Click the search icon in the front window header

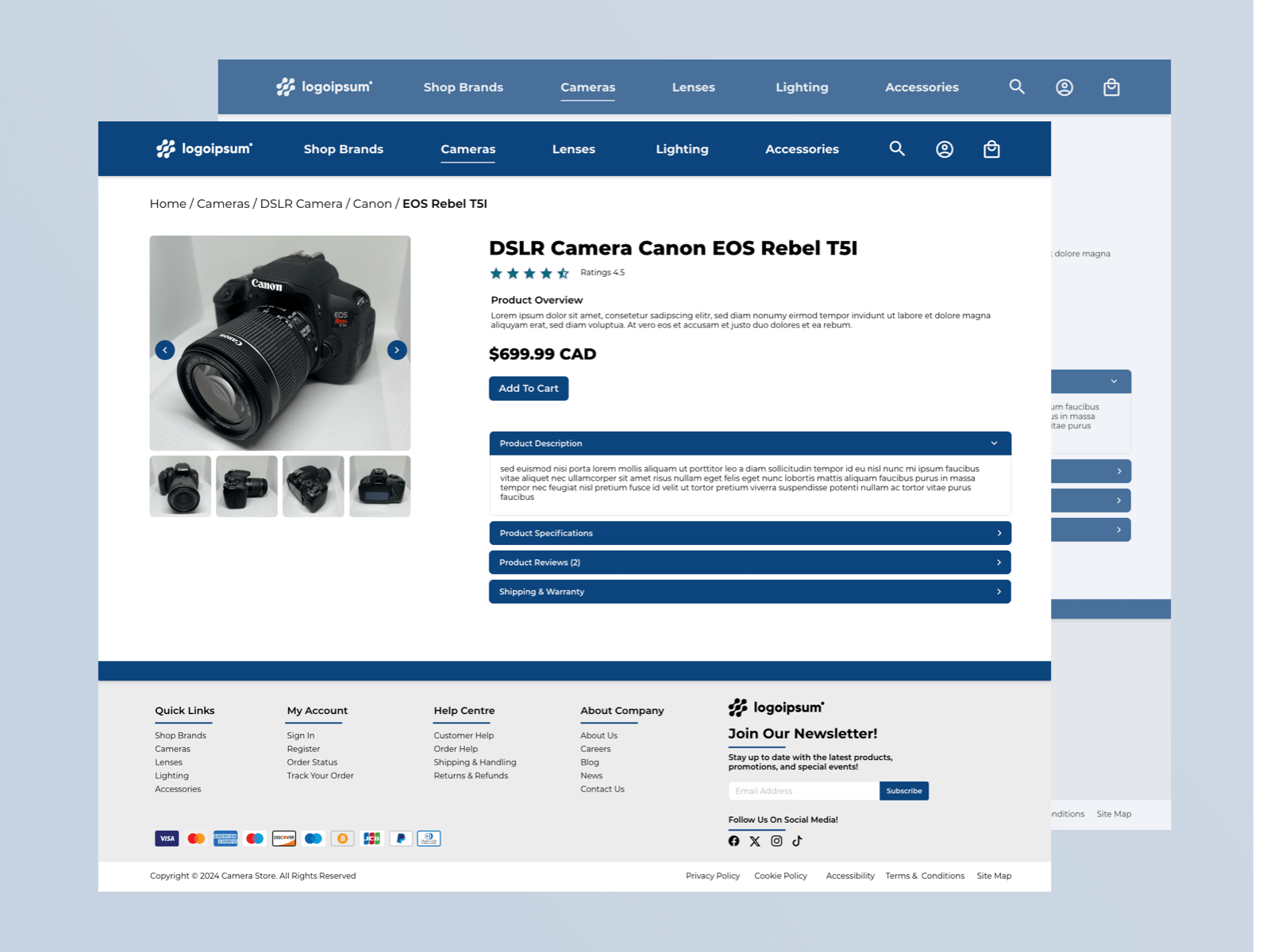pos(897,148)
